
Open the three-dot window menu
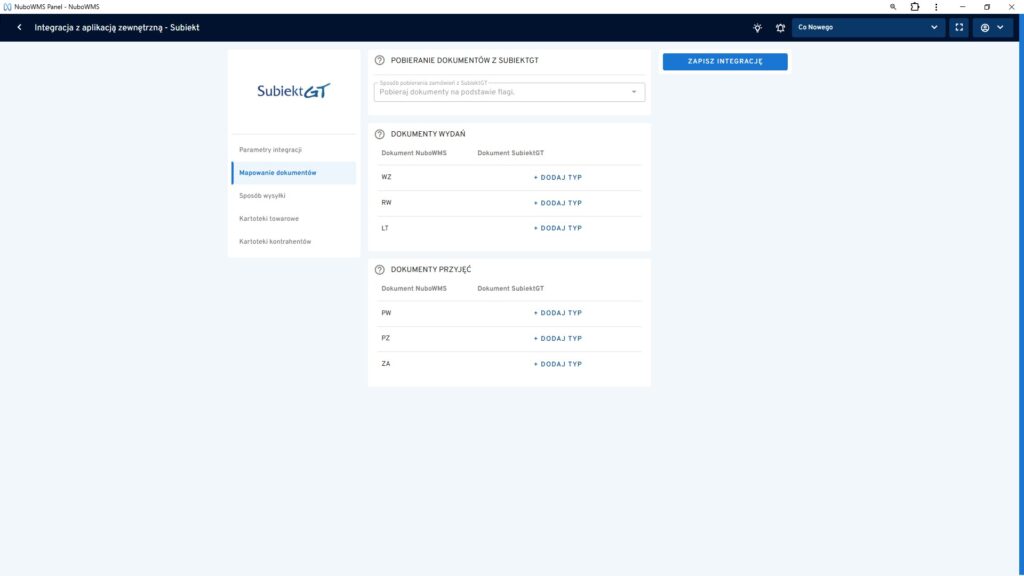point(936,7)
